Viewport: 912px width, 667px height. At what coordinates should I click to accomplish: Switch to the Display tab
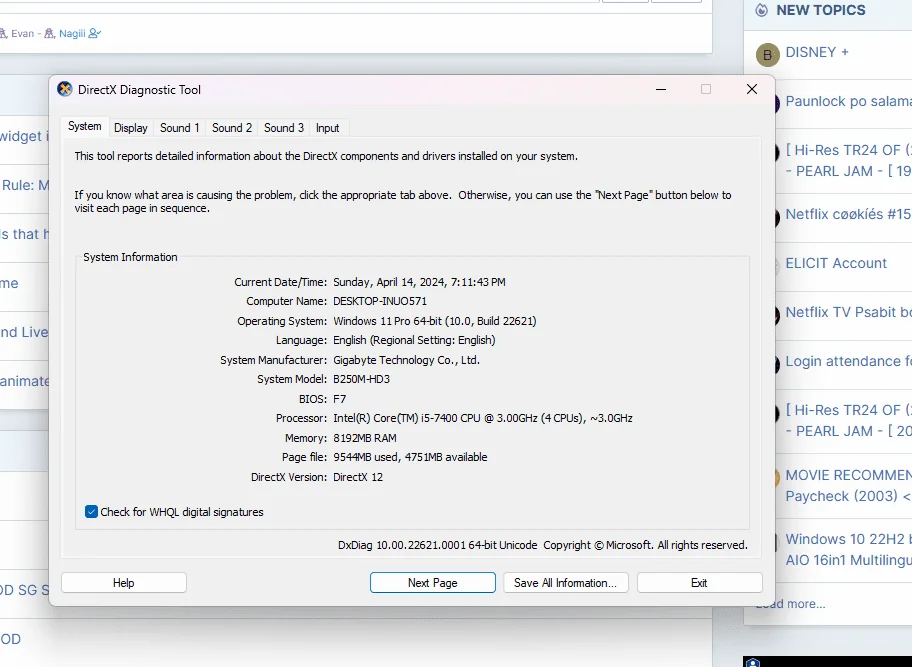point(130,128)
